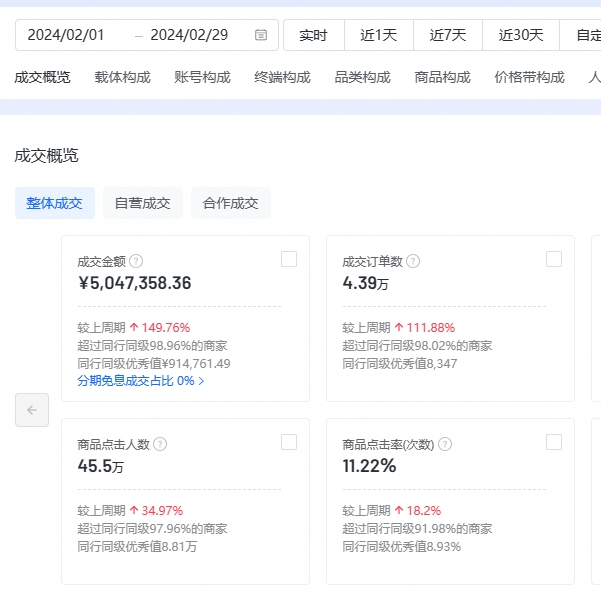Switch to 品类构成 tab
Image resolution: width=601 pixels, height=601 pixels.
pyautogui.click(x=362, y=77)
